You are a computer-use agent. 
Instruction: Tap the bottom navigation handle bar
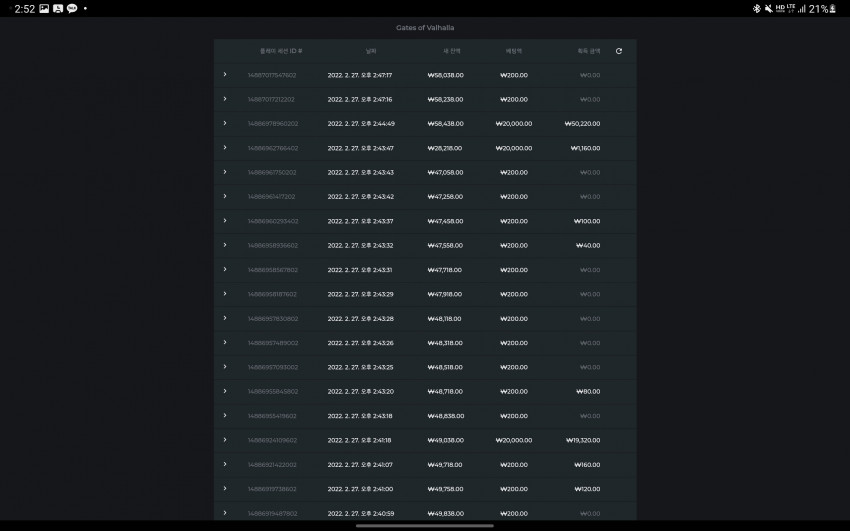(425, 526)
